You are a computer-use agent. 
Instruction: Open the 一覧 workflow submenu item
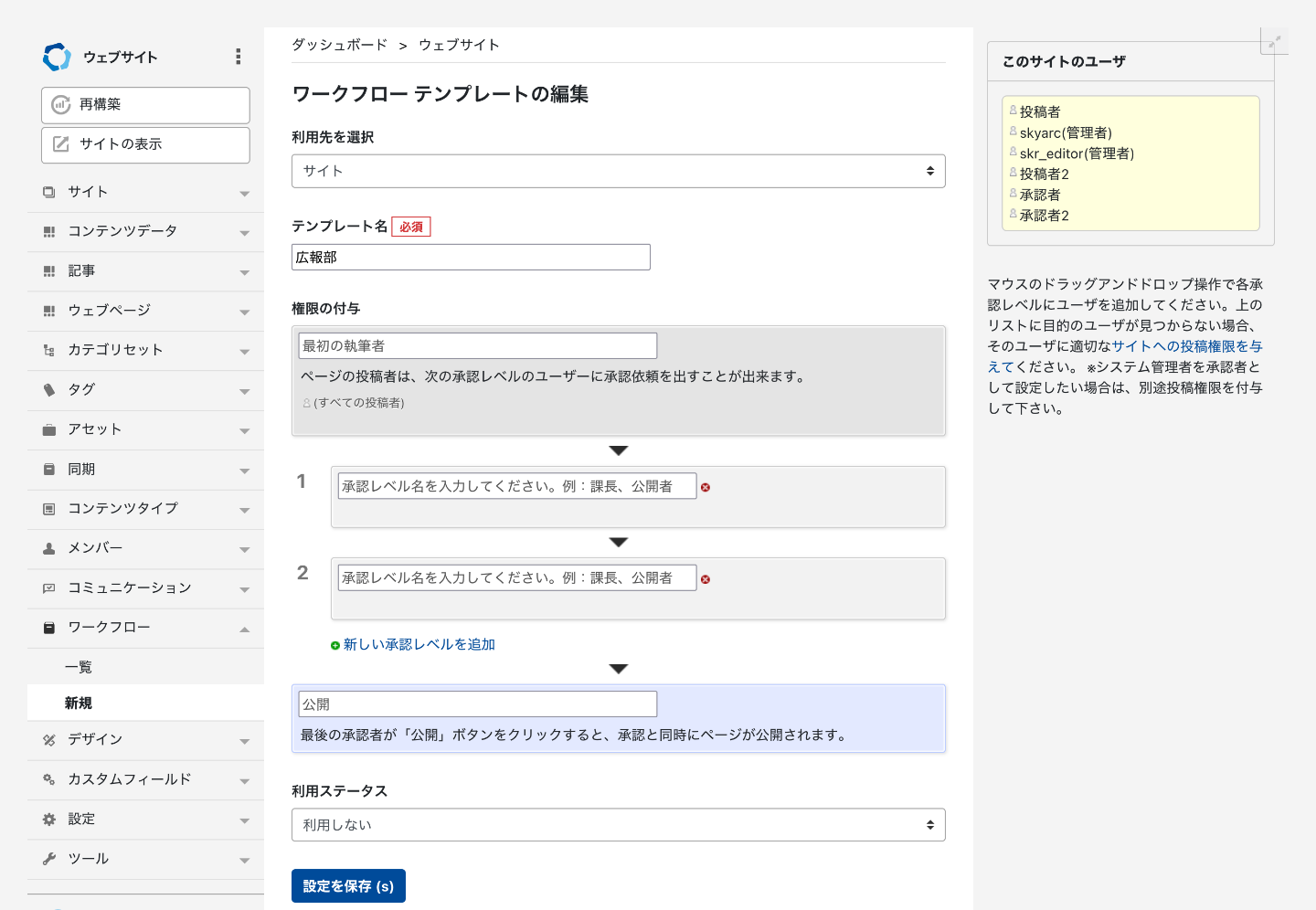[x=79, y=667]
